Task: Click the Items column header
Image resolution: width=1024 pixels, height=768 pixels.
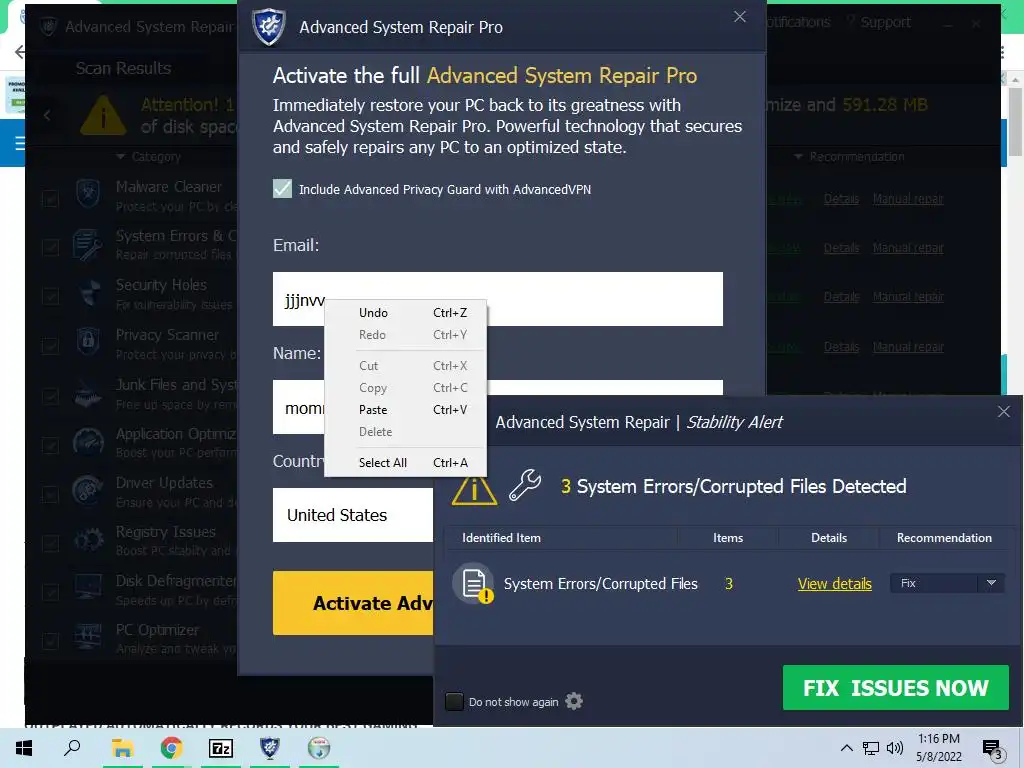Action: [728, 538]
